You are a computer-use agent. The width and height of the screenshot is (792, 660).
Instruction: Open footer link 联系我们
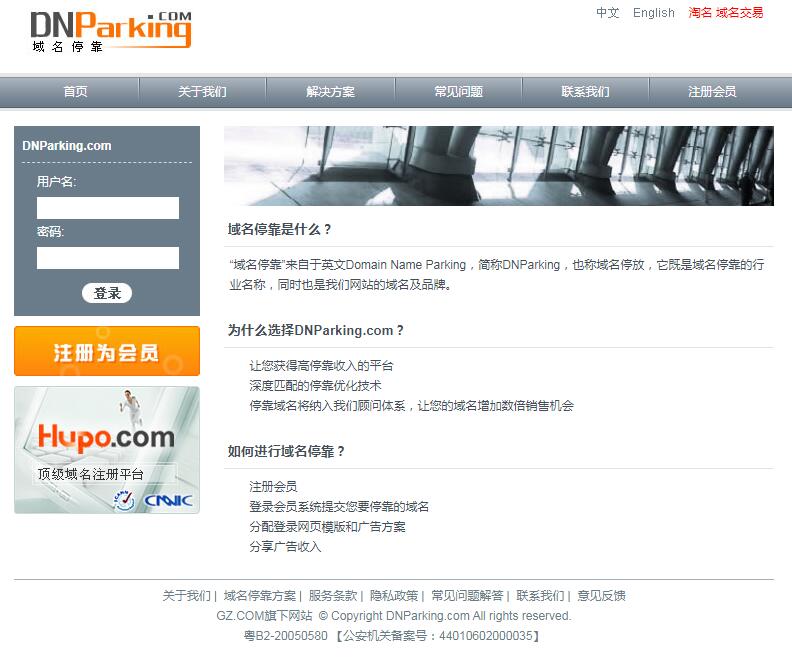[x=540, y=596]
